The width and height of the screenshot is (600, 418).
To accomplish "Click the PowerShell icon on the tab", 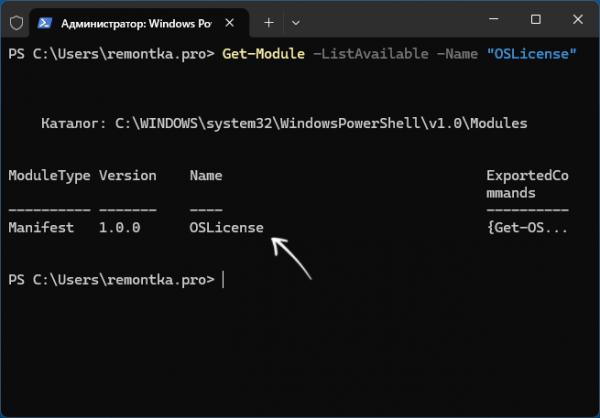I will coord(45,23).
